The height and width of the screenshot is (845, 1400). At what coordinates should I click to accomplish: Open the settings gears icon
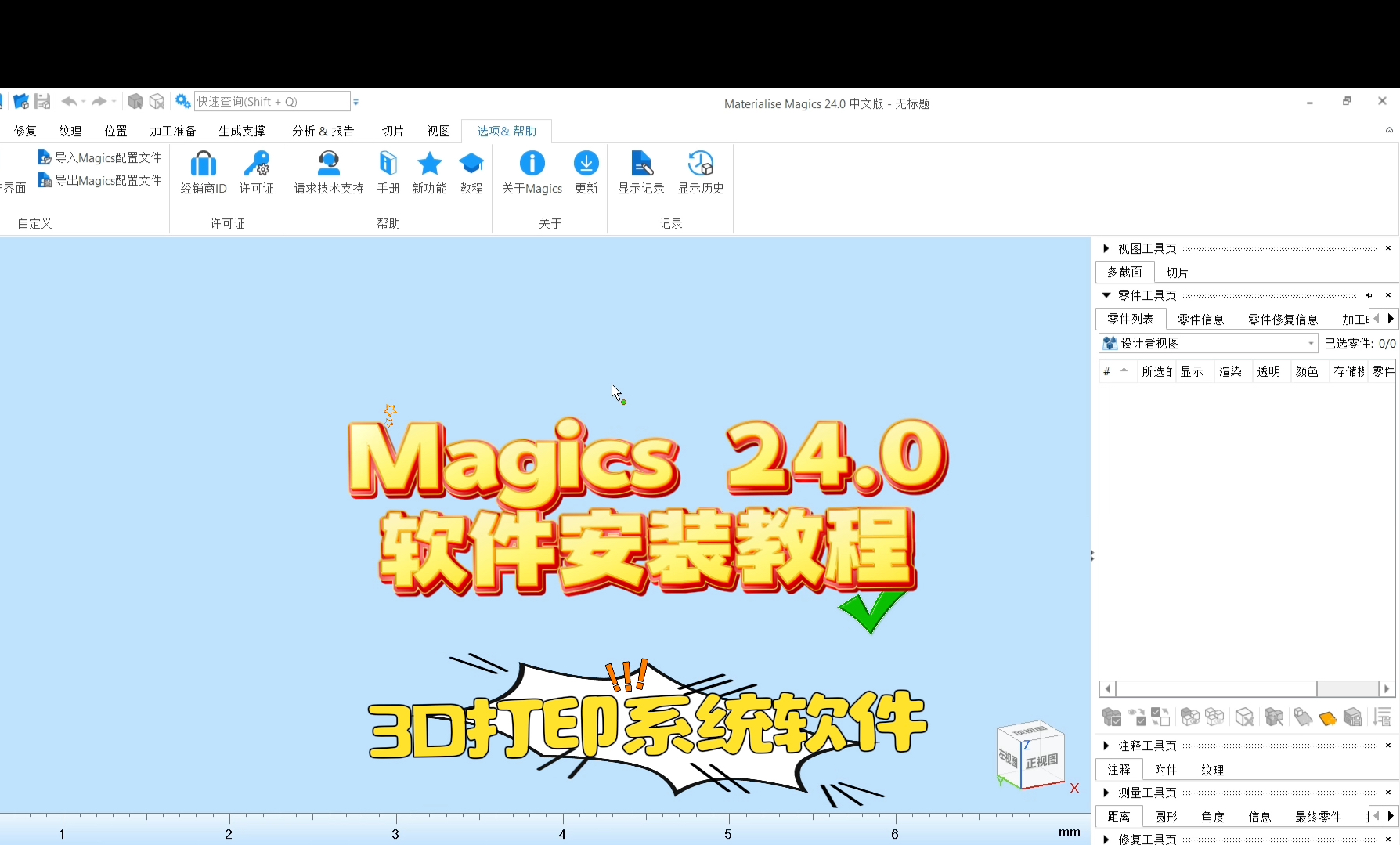pos(182,102)
